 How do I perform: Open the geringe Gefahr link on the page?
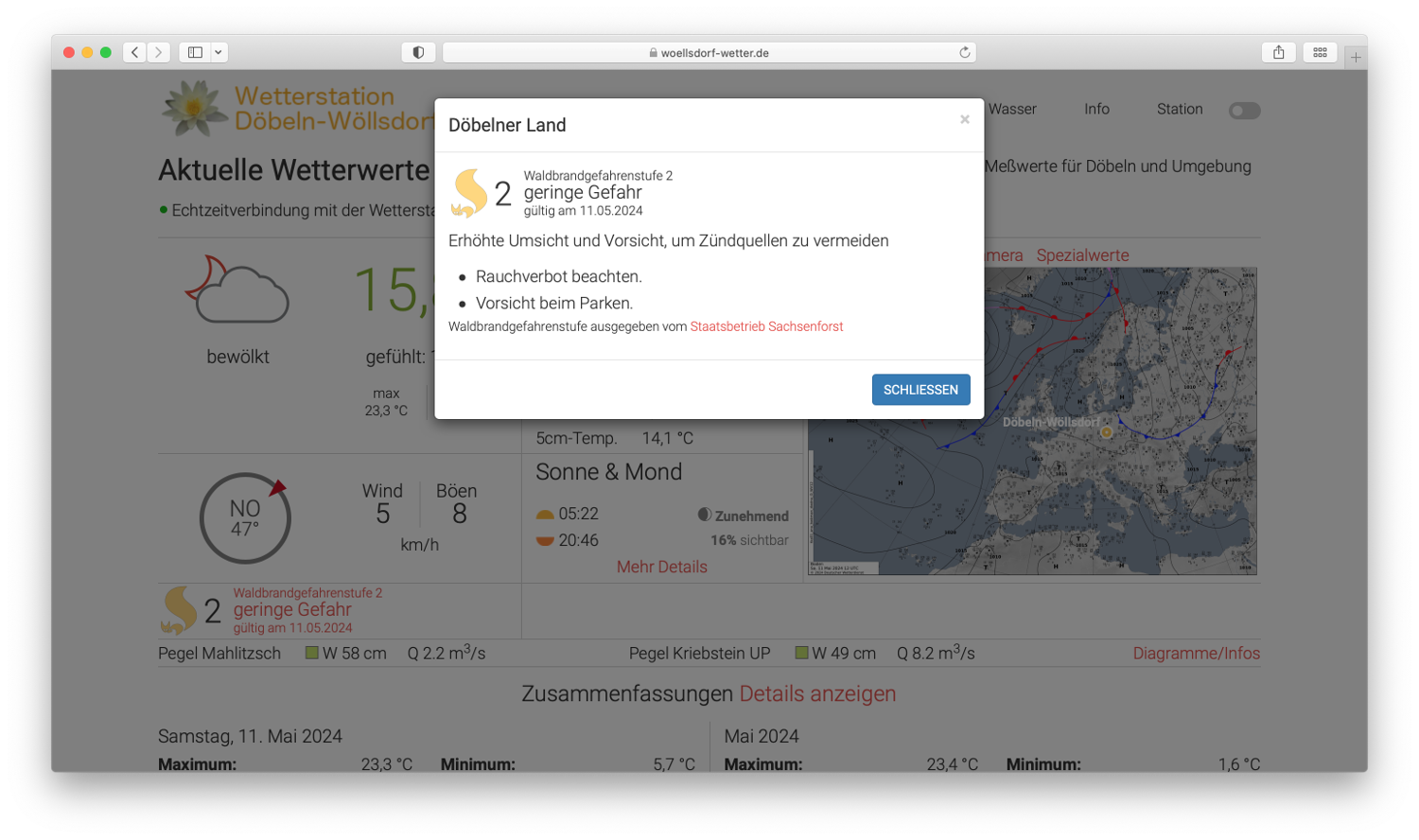292,610
